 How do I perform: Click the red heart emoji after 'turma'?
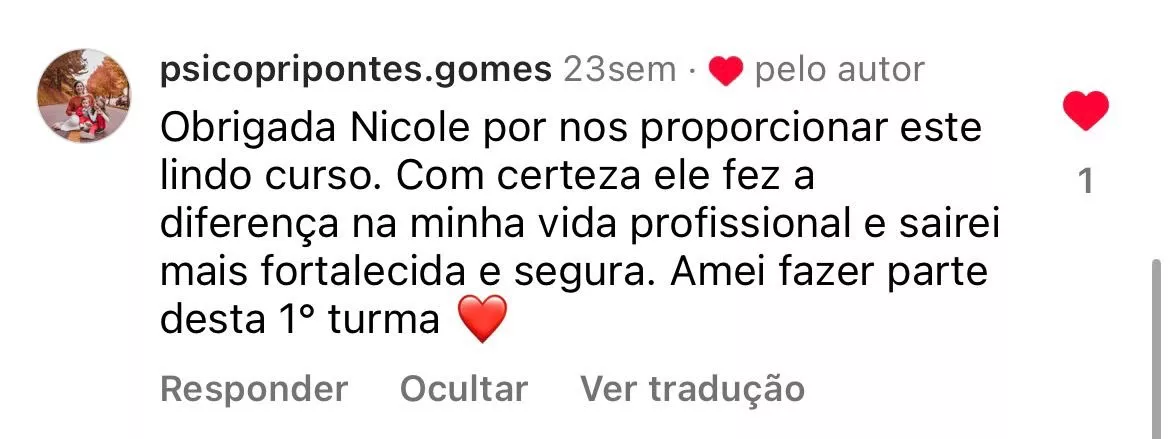tap(481, 319)
